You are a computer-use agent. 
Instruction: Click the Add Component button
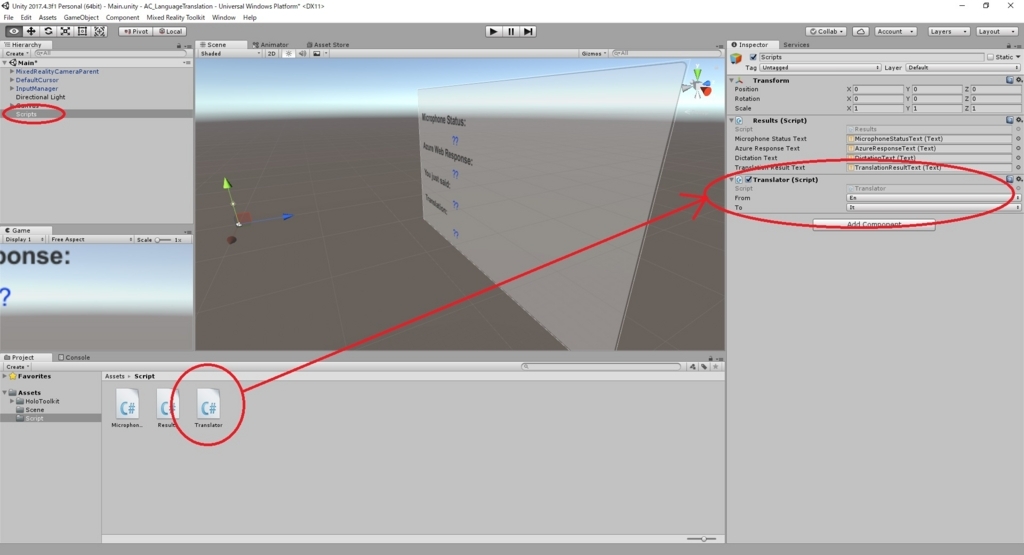[874, 224]
